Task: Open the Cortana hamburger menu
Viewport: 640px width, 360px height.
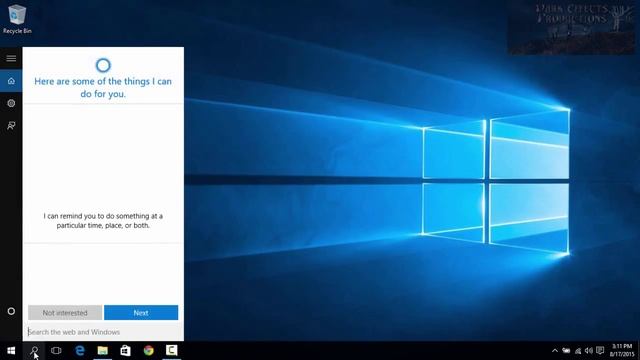Action: click(11, 58)
